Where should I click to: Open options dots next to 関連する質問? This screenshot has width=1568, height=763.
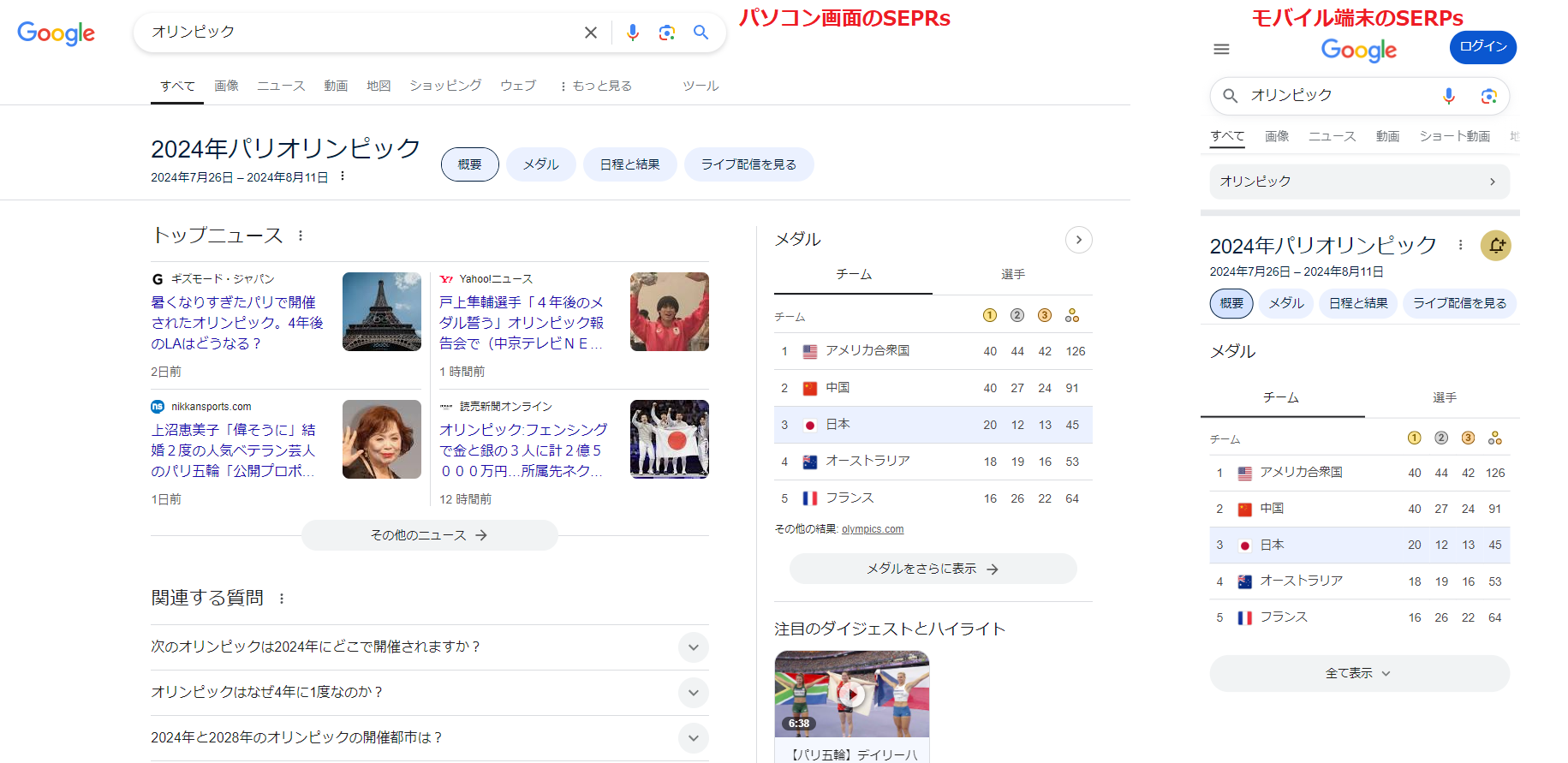(282, 599)
